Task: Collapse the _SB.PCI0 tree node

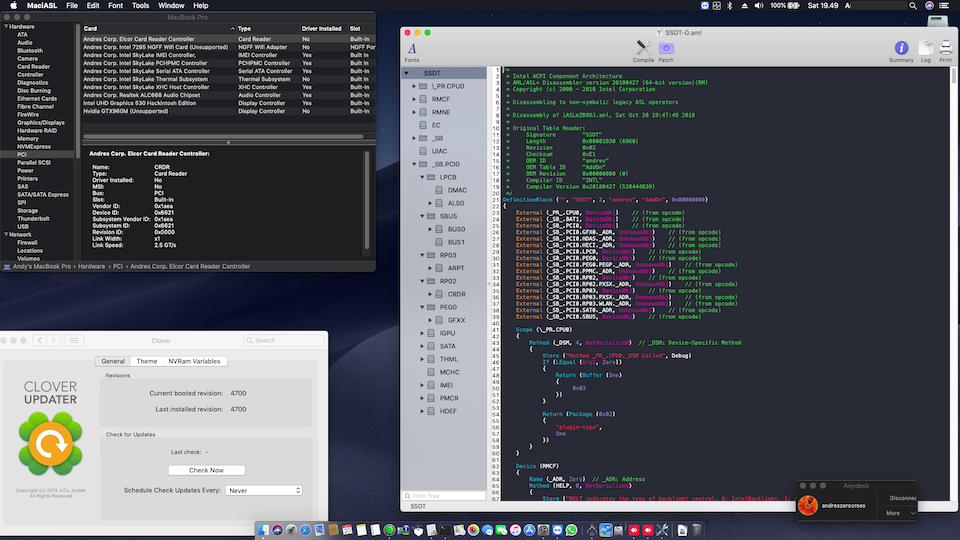Action: coord(413,162)
